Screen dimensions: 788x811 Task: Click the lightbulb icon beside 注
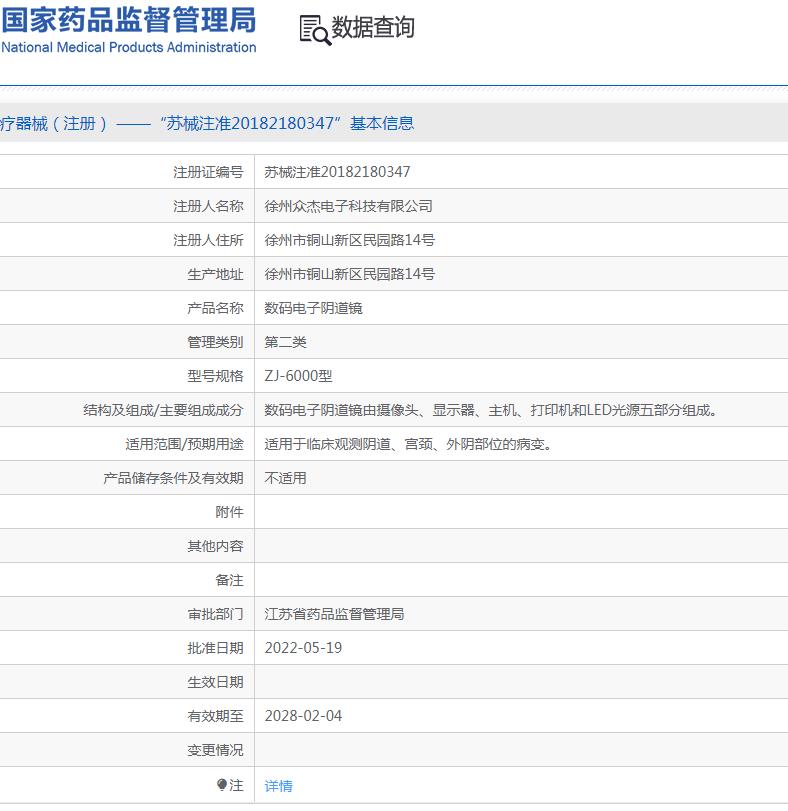pyautogui.click(x=222, y=785)
